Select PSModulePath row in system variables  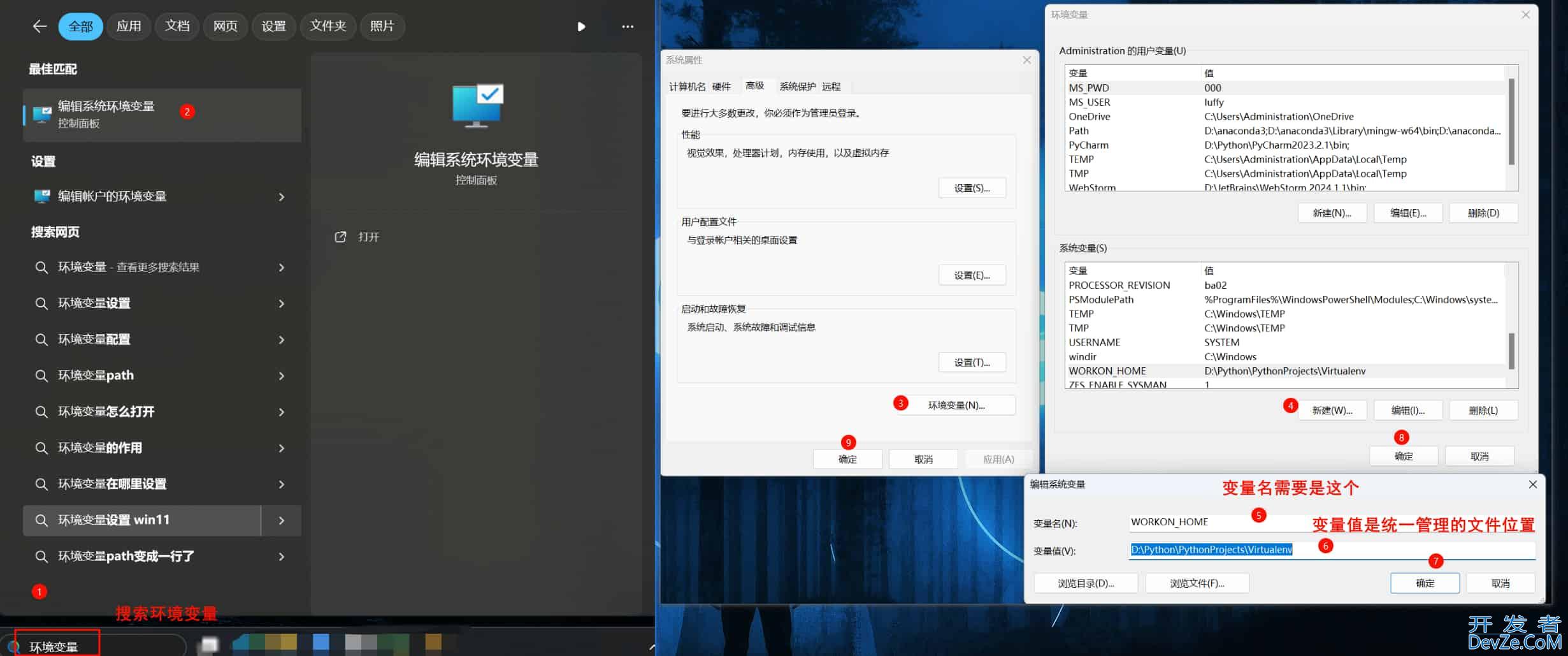pyautogui.click(x=1284, y=300)
